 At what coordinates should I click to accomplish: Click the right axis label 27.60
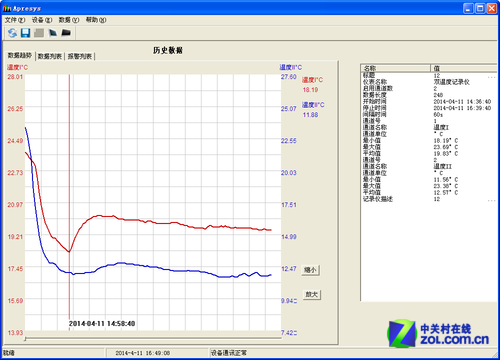tap(288, 77)
